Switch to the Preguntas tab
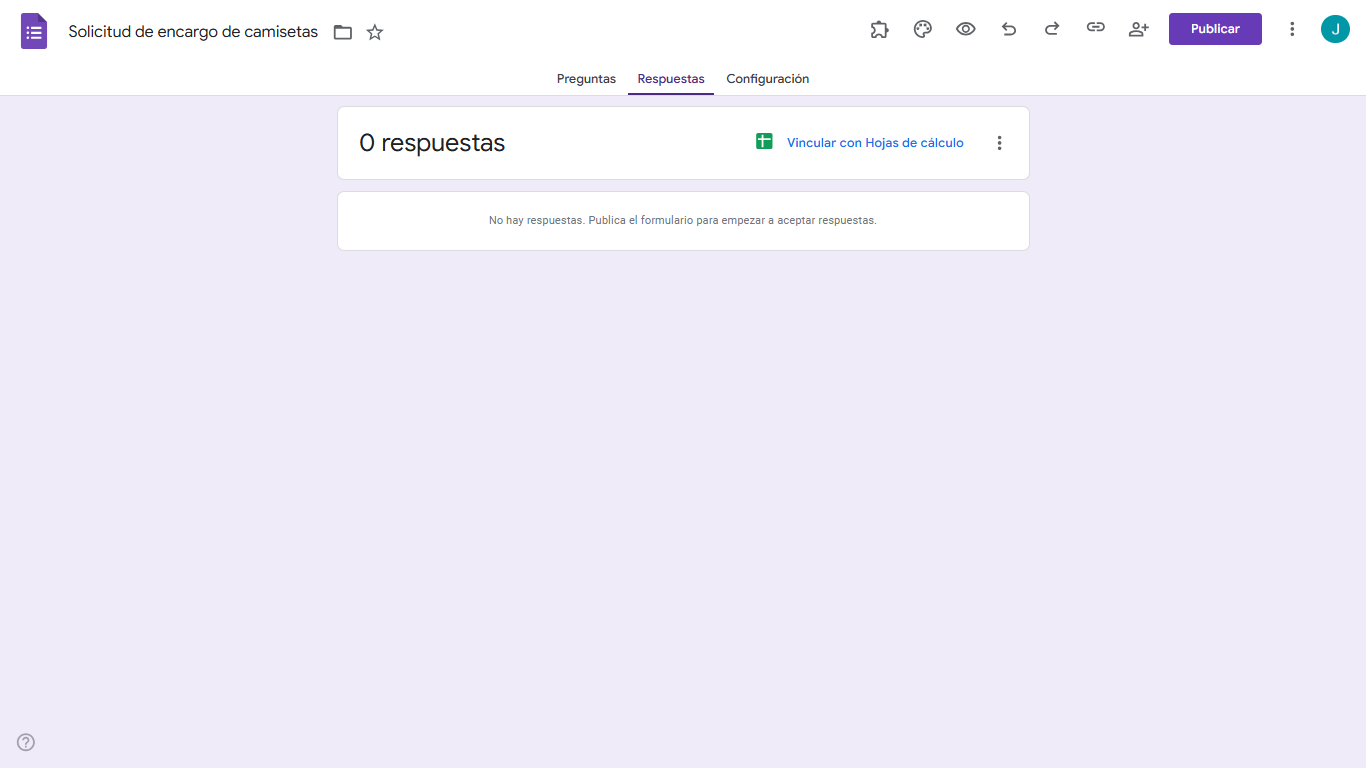Screen dimensions: 1366x768 pos(586,79)
